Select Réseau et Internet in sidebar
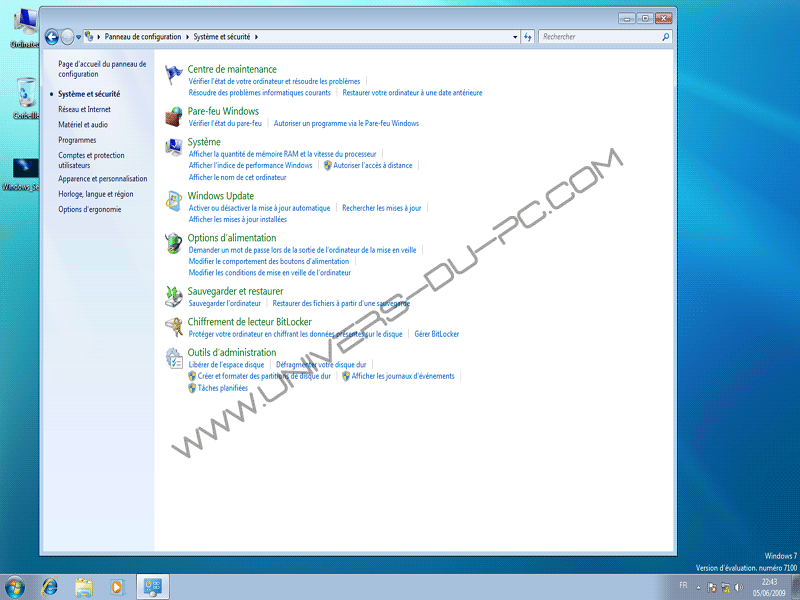Image resolution: width=800 pixels, height=600 pixels. [x=84, y=109]
